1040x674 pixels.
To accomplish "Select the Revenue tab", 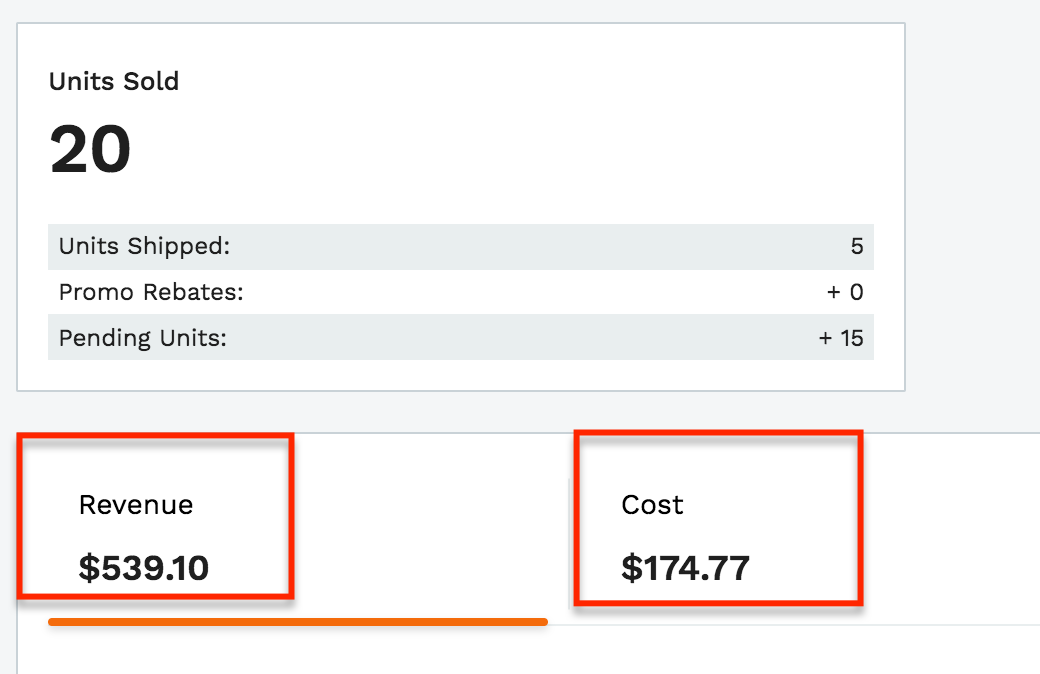I will click(155, 518).
